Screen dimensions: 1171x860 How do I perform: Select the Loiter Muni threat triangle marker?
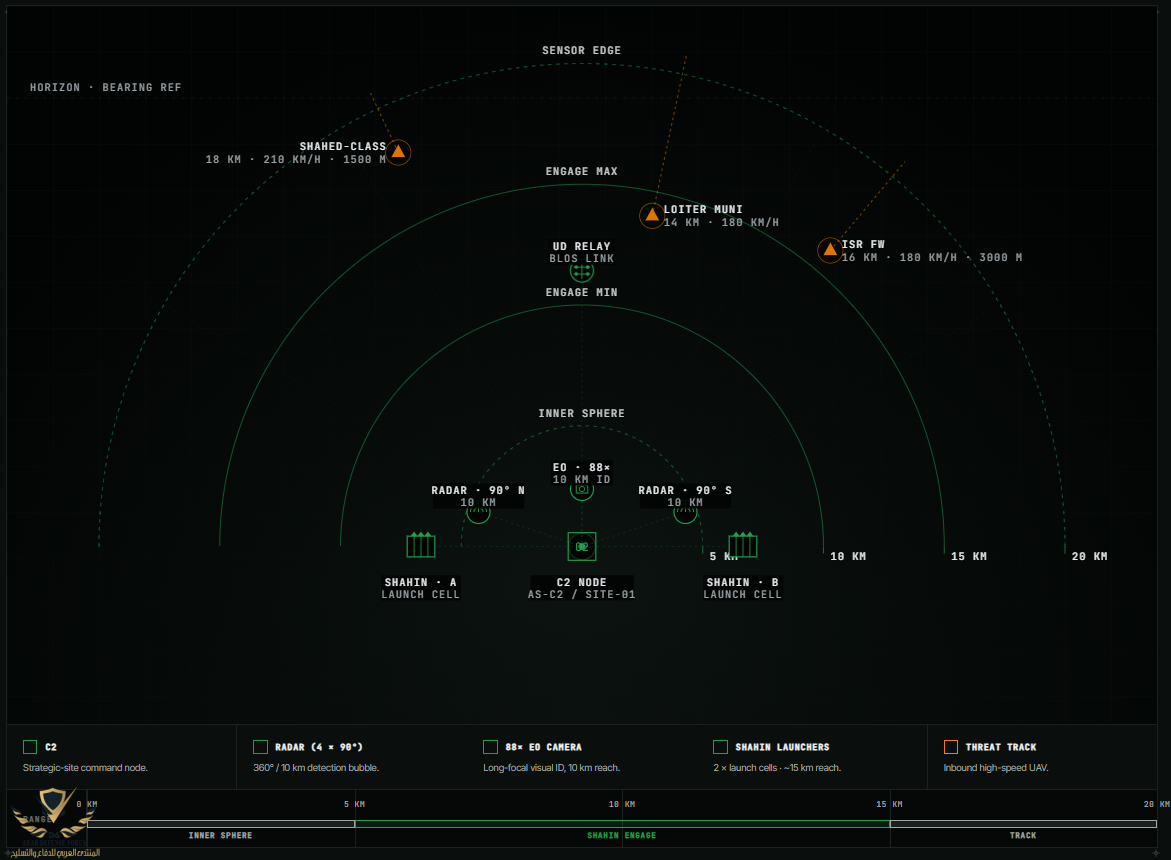652,215
